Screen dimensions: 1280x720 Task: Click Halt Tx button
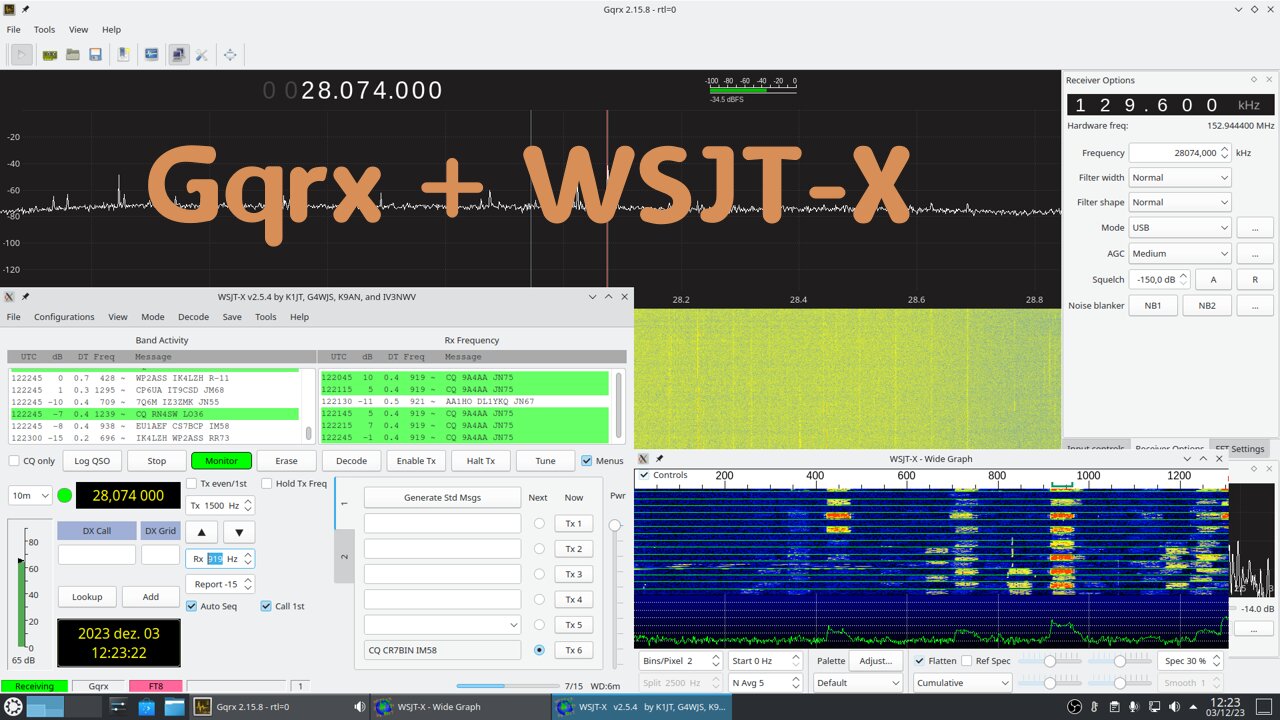point(481,461)
